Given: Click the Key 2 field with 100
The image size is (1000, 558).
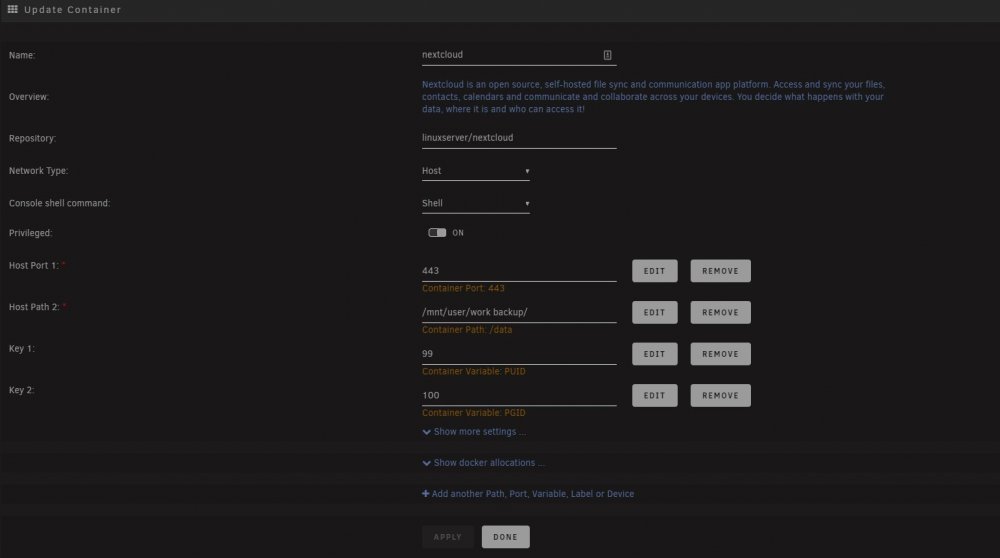Looking at the screenshot, I should tap(518, 395).
